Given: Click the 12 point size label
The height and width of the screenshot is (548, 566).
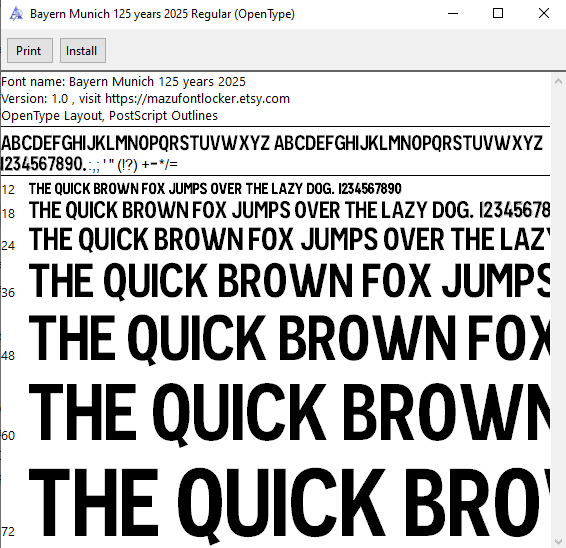Looking at the screenshot, I should 8,190.
